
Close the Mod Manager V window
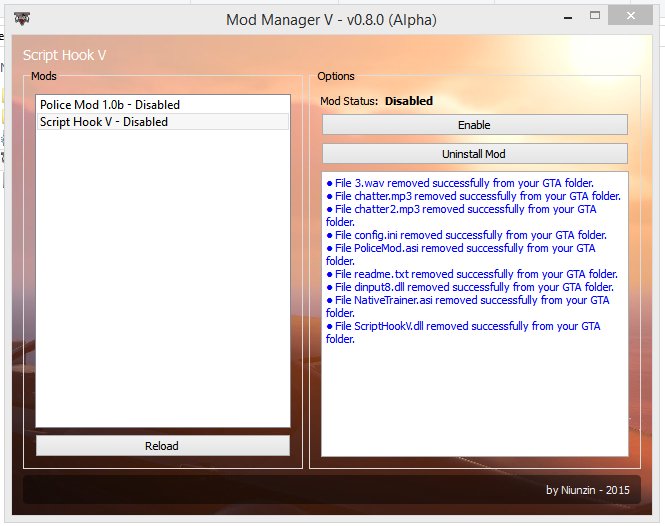point(631,16)
